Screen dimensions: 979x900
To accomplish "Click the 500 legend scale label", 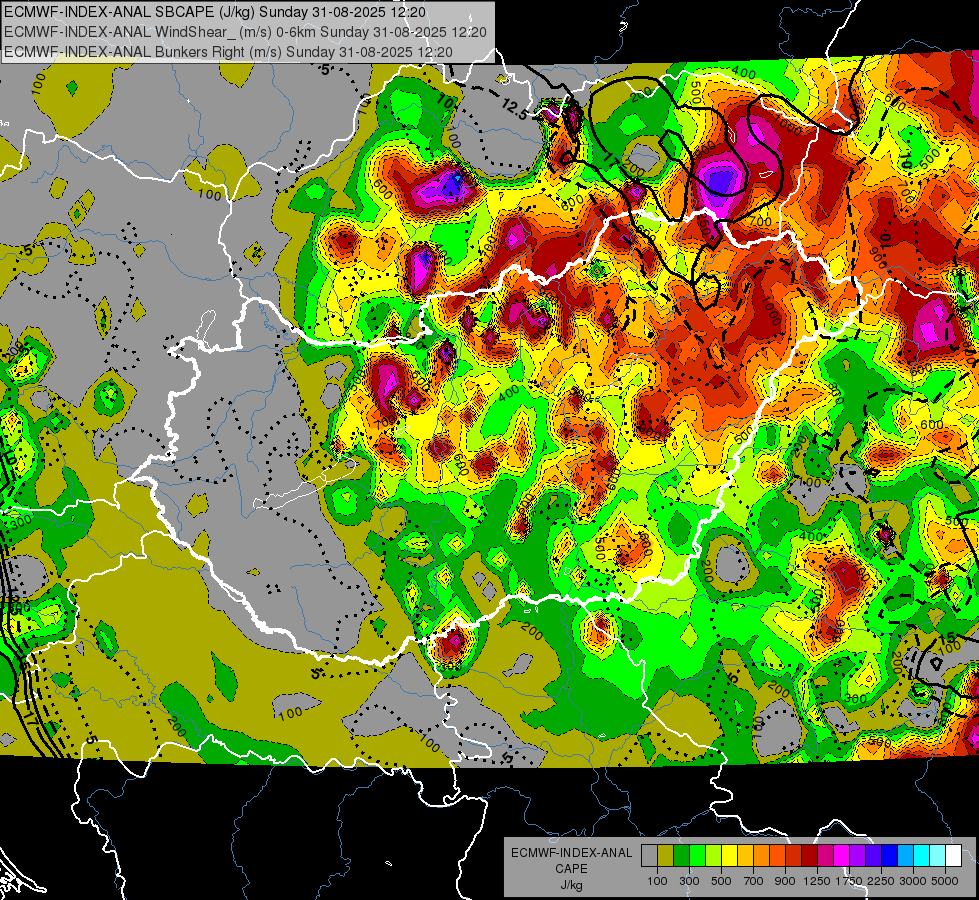I will tap(721, 881).
